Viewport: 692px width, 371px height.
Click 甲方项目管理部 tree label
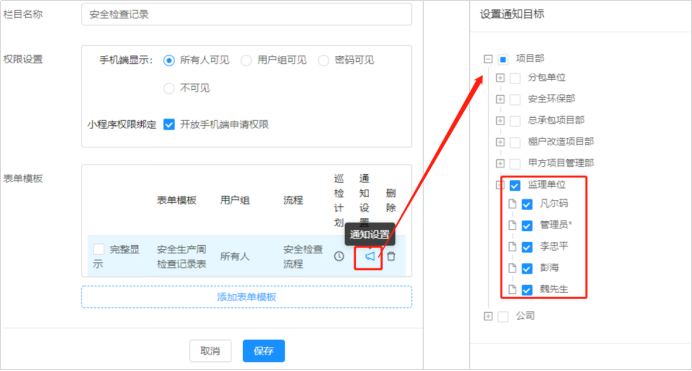[x=561, y=163]
